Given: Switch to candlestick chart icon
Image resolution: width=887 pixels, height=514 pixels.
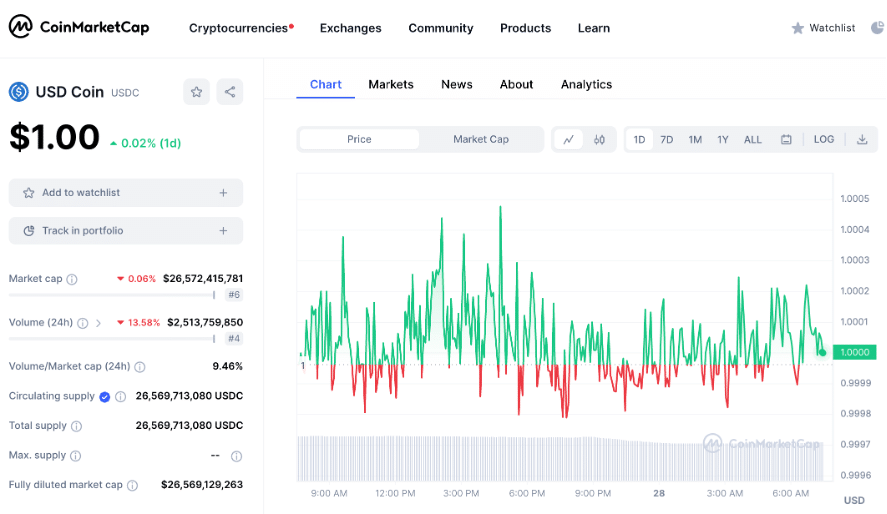Looking at the screenshot, I should point(599,140).
